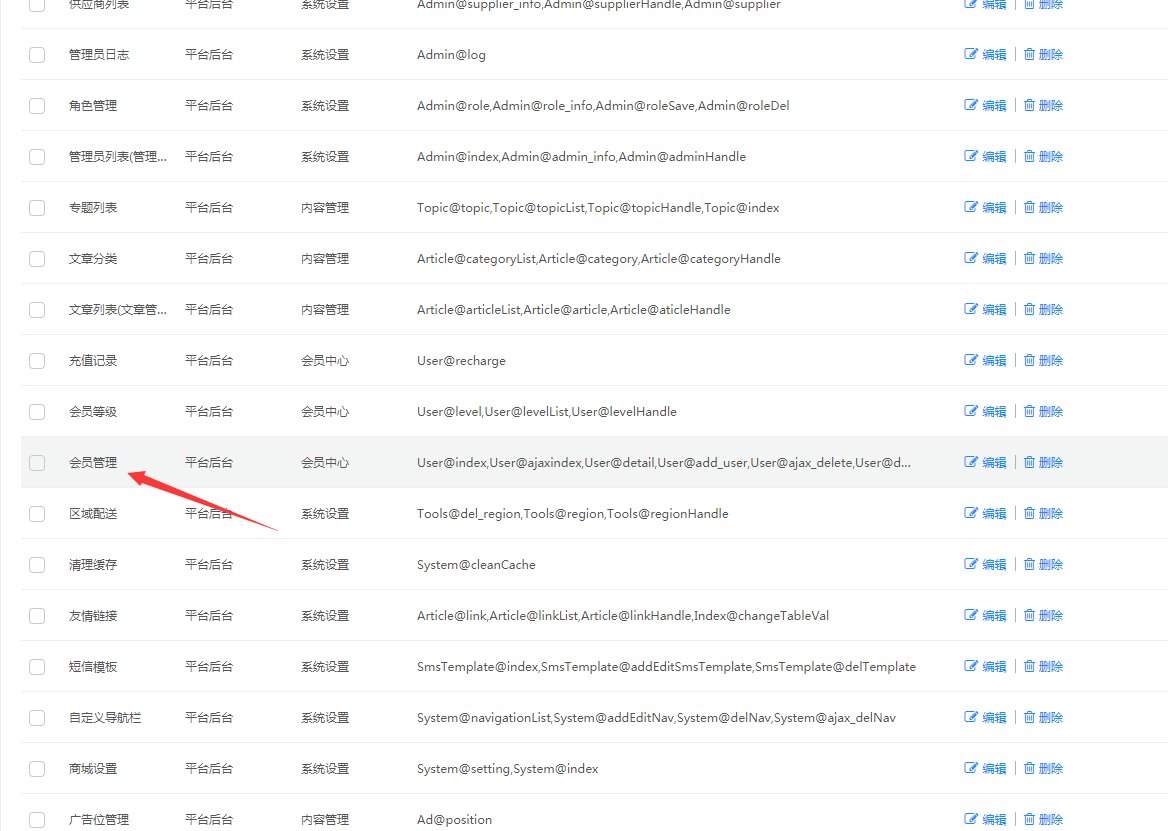Screen dimensions: 1168x831
Task: Click trash icon in 自定义导航栏 row
Action: pyautogui.click(x=1029, y=717)
